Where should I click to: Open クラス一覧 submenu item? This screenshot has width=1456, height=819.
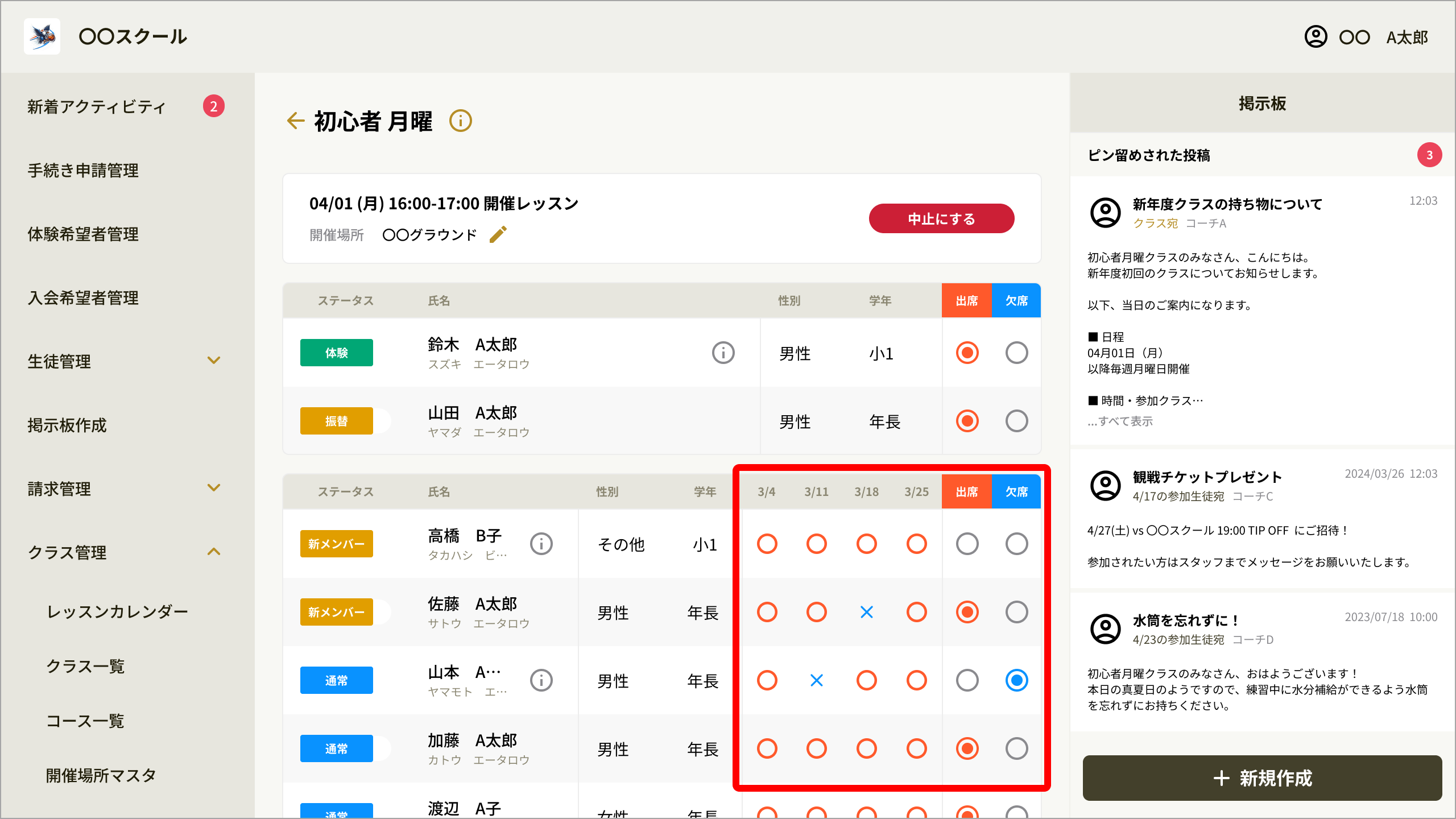85,667
